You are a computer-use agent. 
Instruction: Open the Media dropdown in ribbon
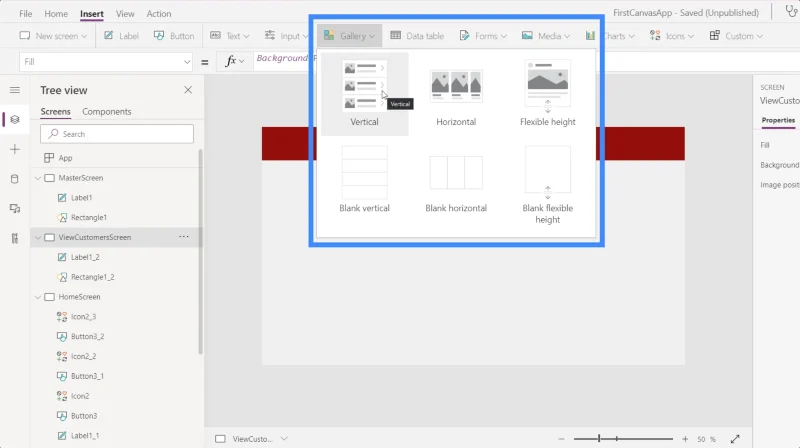point(546,36)
